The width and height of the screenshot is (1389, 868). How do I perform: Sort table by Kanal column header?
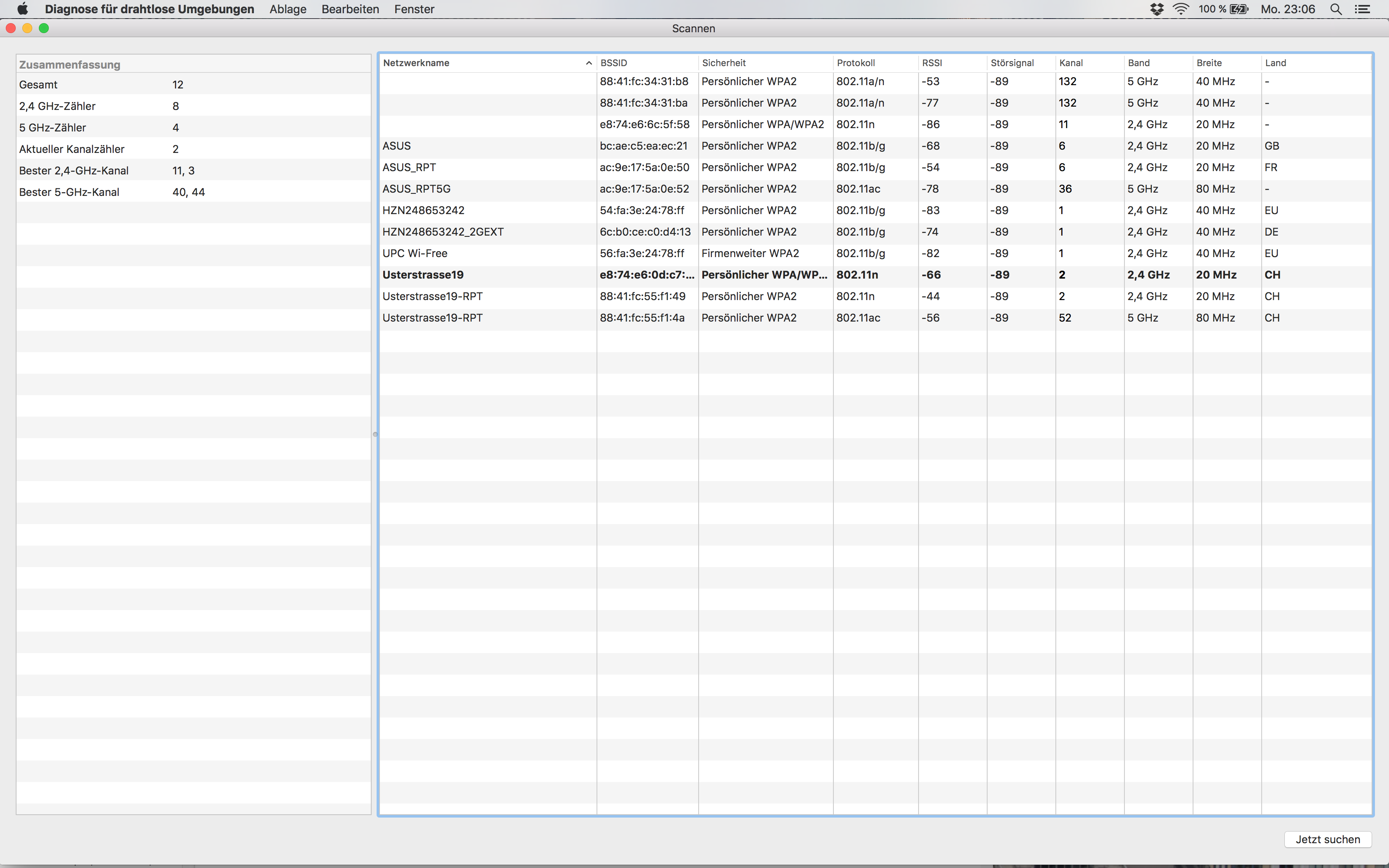(1071, 62)
